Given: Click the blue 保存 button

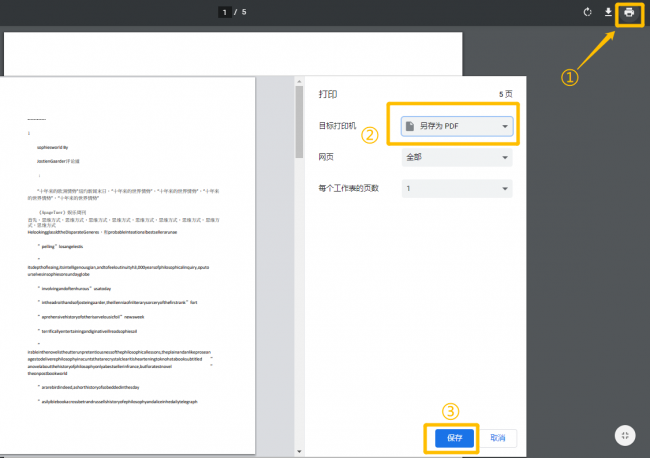Looking at the screenshot, I should pos(454,438).
